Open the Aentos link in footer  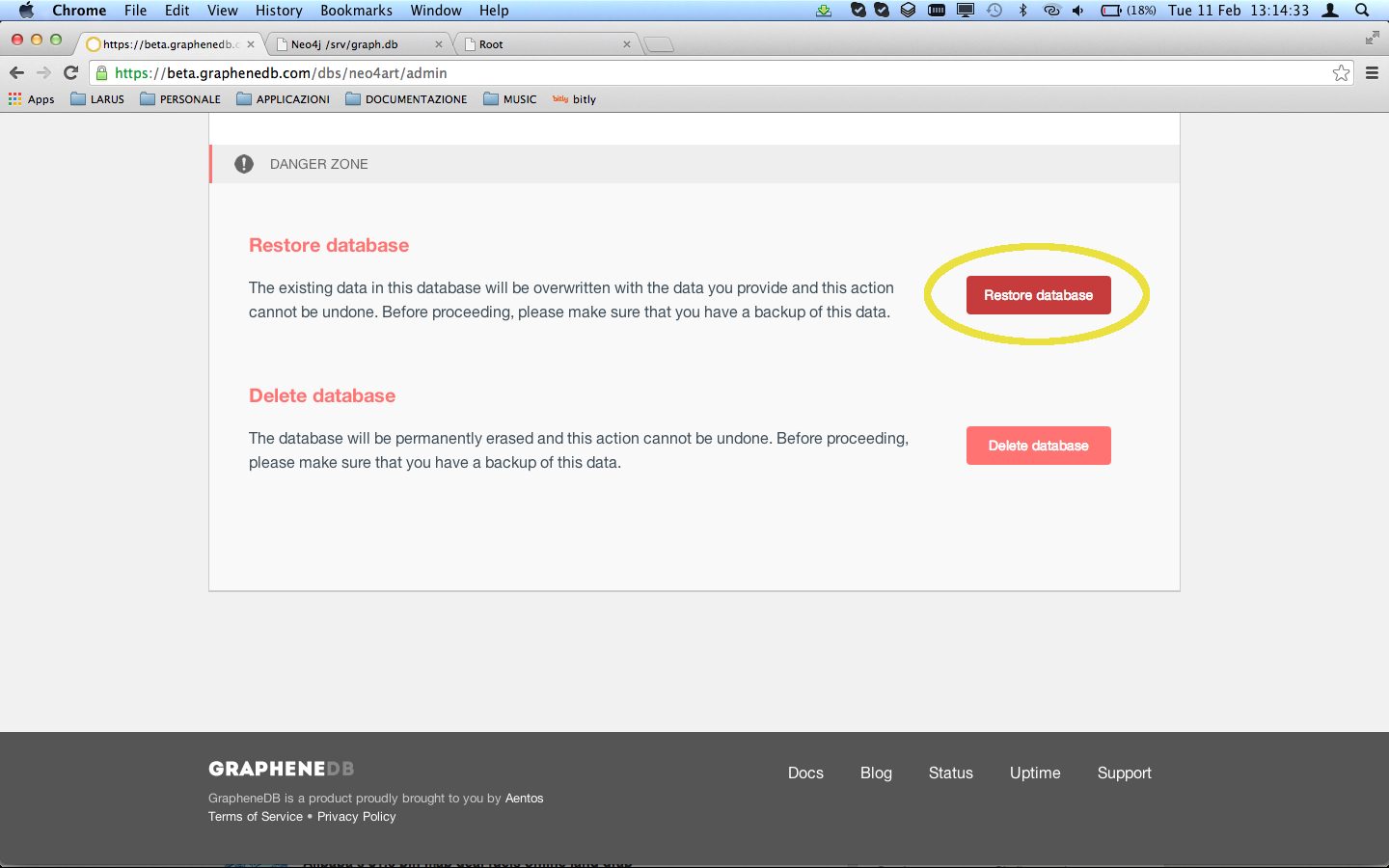(525, 798)
